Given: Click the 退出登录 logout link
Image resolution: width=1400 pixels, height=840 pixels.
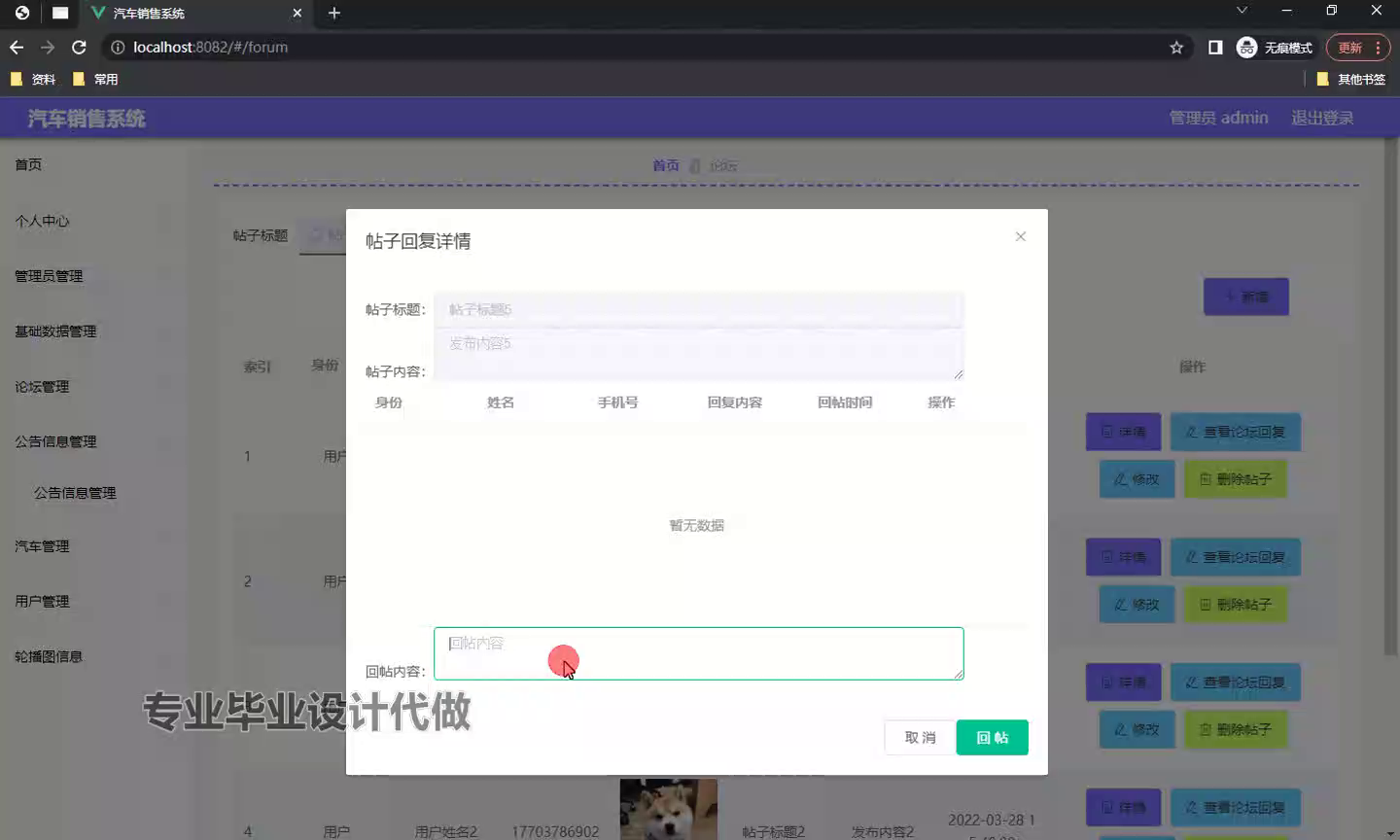Looking at the screenshot, I should [x=1322, y=118].
